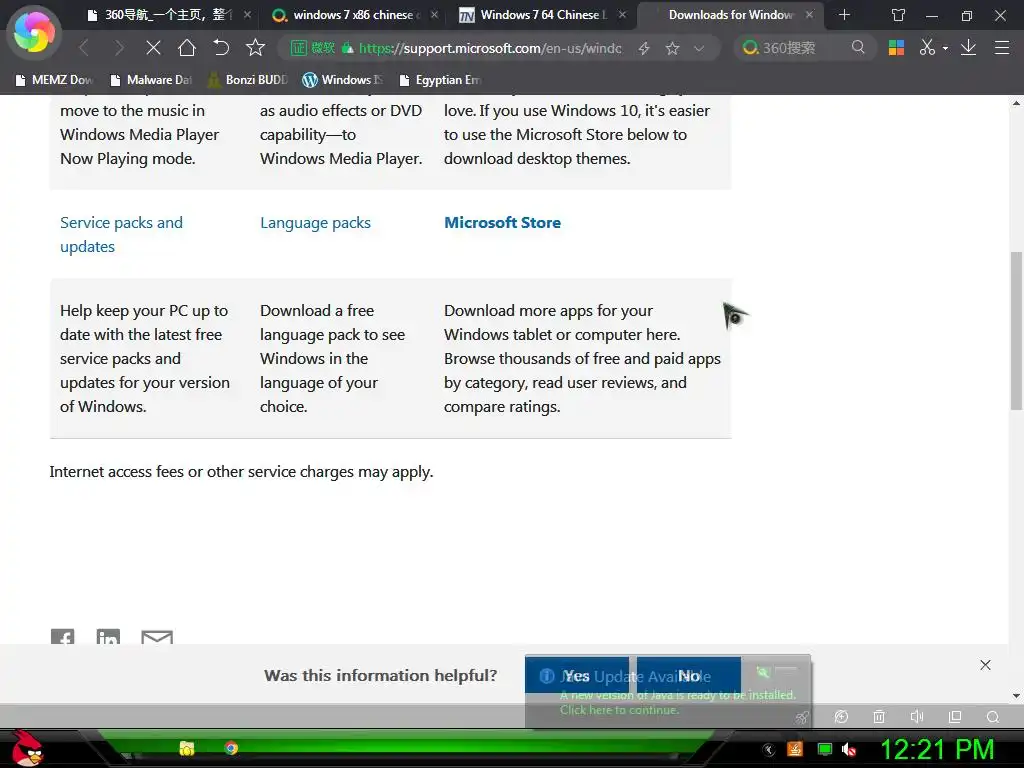The image size is (1024, 768).
Task: Click the page scrollbar thumb
Action: (1016, 330)
